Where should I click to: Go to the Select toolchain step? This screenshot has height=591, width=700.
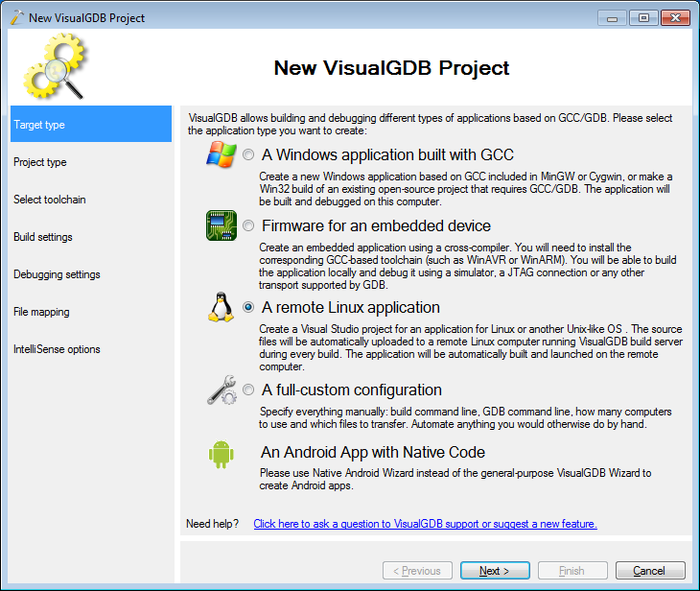pos(91,200)
